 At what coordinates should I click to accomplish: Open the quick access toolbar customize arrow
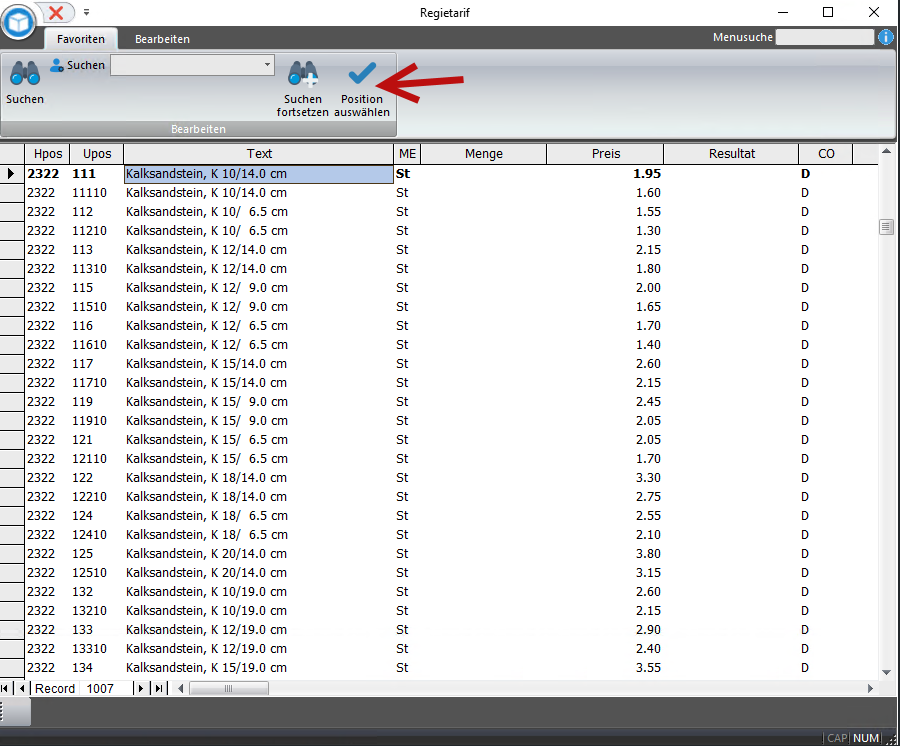point(86,13)
